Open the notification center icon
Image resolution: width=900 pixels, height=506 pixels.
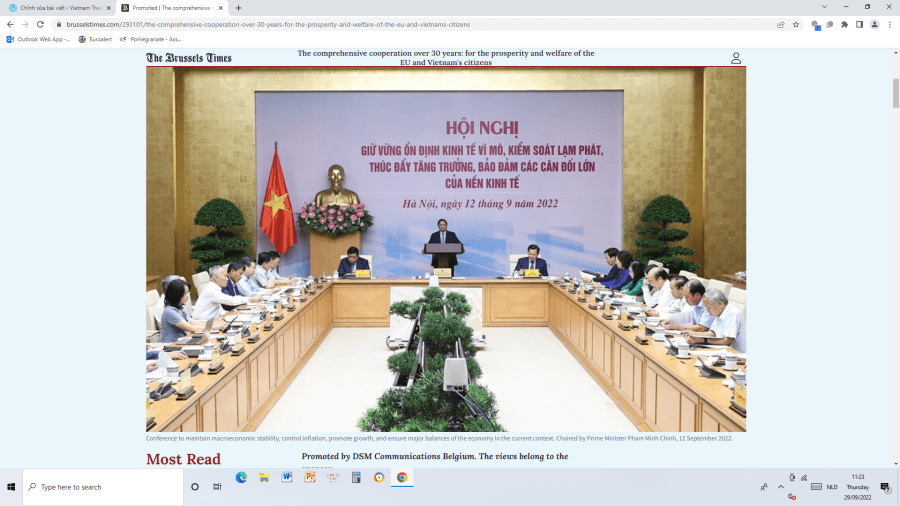tap(885, 487)
